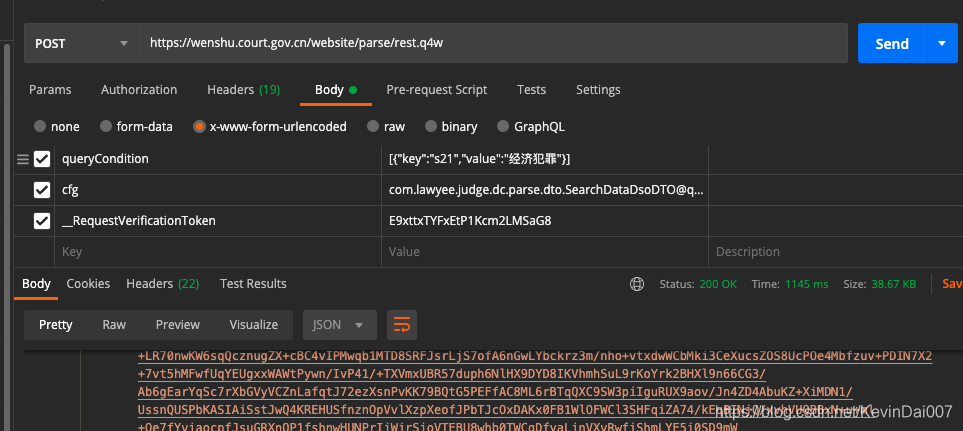The width and height of the screenshot is (963, 431).
Task: Click the 38.67 KB response size
Action: (894, 284)
